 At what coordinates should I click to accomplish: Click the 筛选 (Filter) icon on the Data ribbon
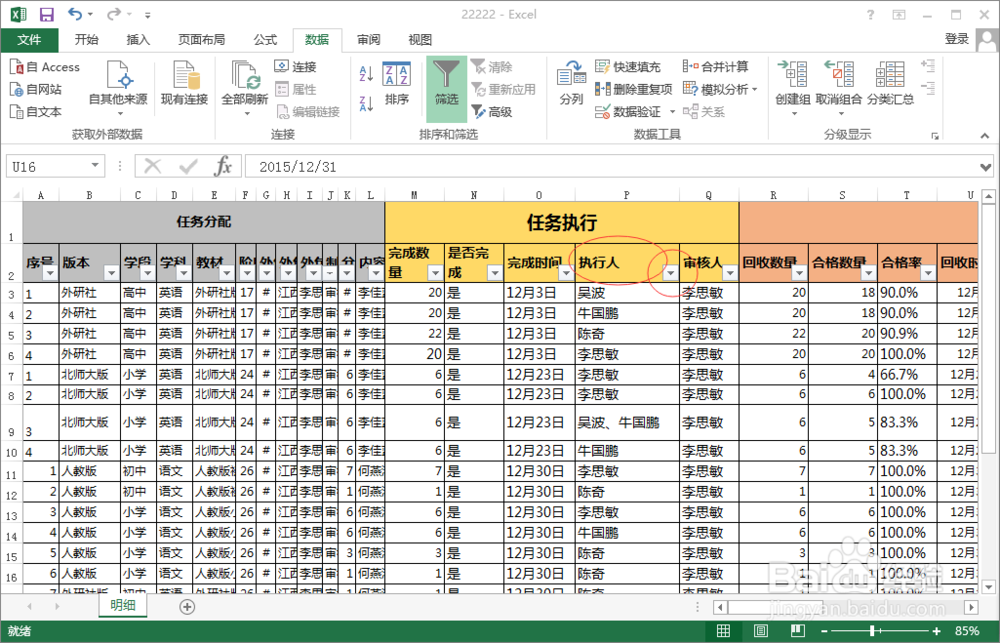(x=447, y=85)
